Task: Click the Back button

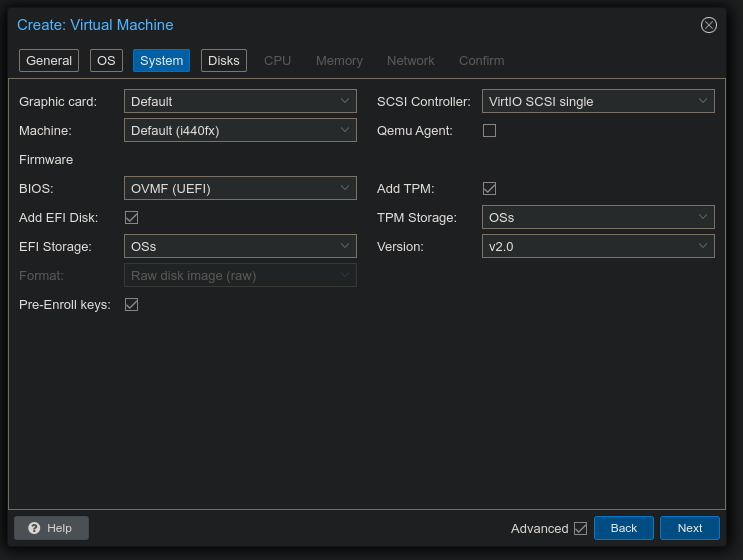Action: pos(623,528)
